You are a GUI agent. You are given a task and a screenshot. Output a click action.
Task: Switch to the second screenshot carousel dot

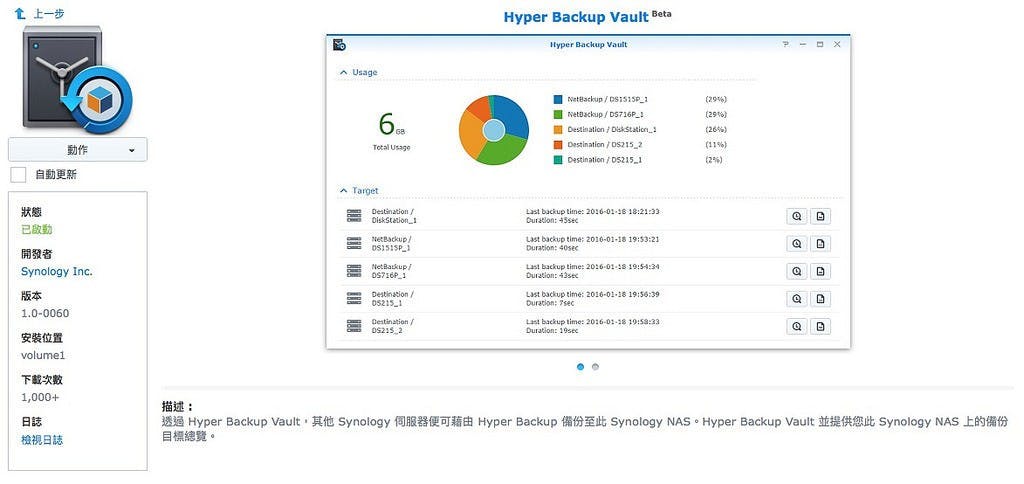click(x=595, y=367)
